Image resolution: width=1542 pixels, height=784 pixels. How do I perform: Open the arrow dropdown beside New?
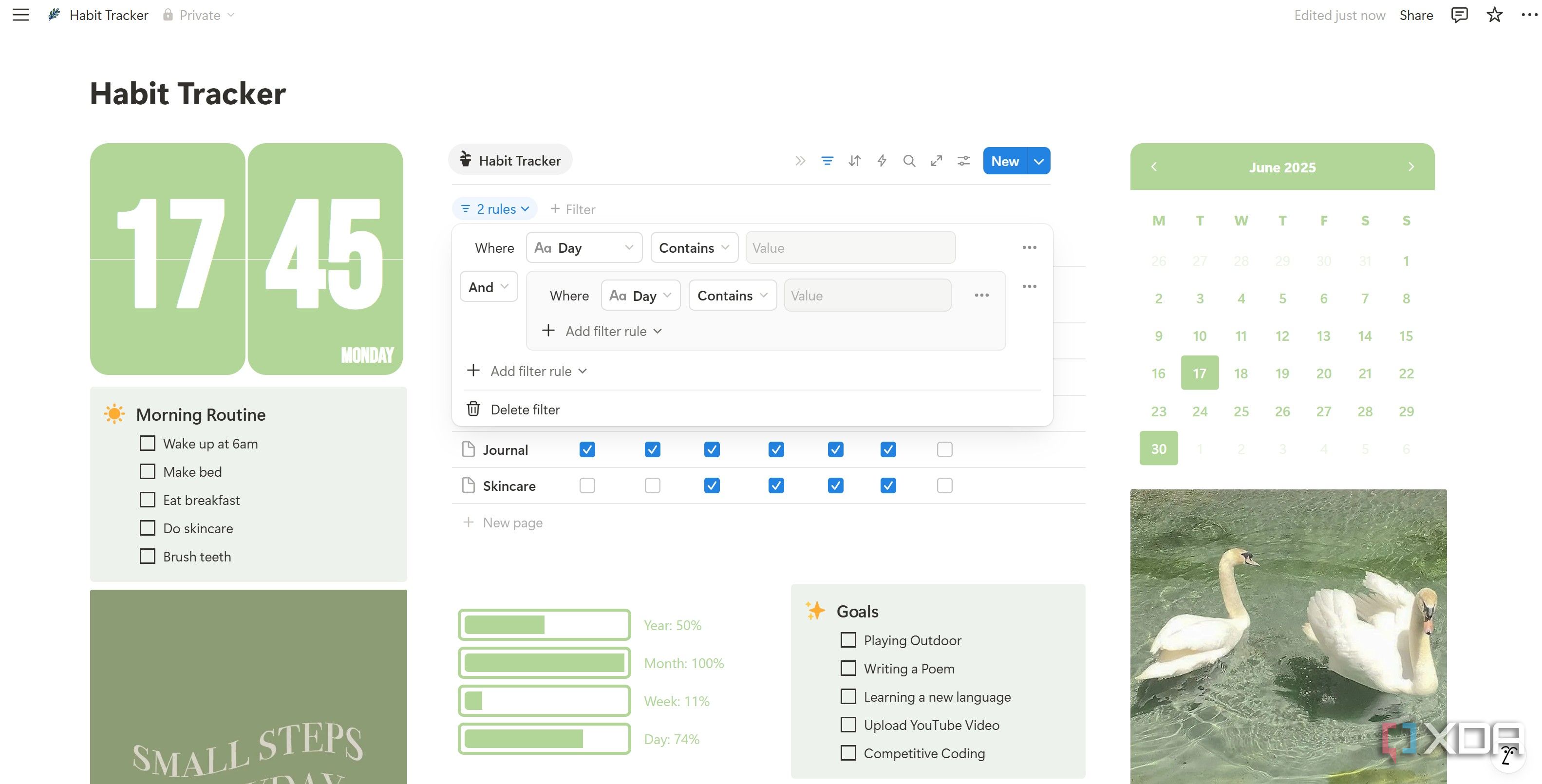1038,161
